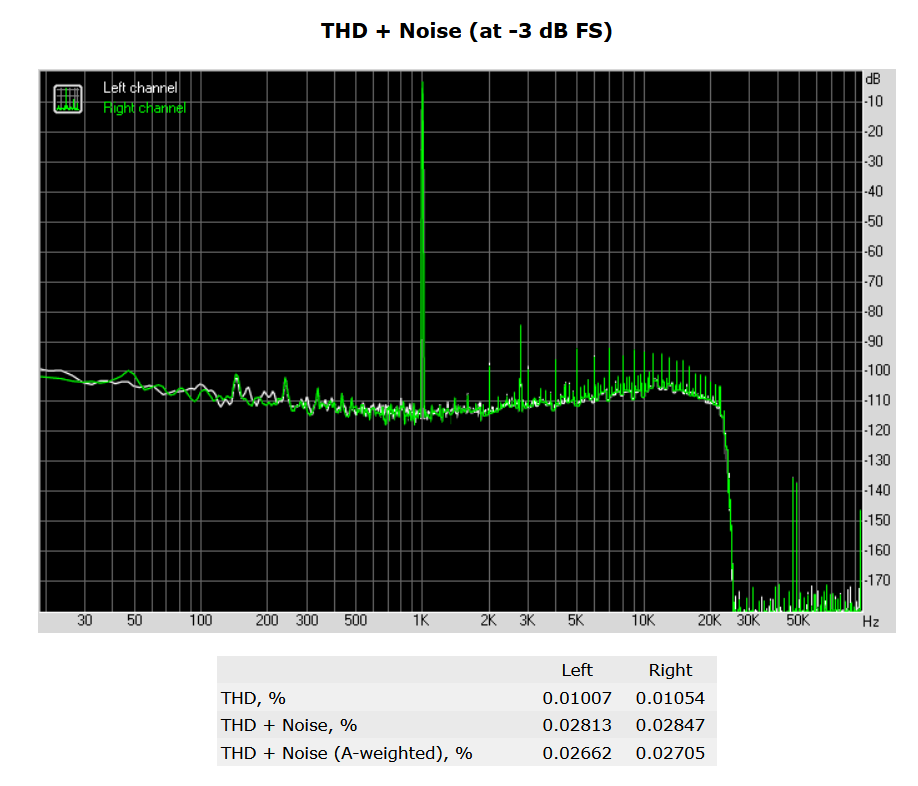This screenshot has height=786, width=918.
Task: Click the 'THD + Noise (A-weighted), %' row label
Action: pos(347,753)
